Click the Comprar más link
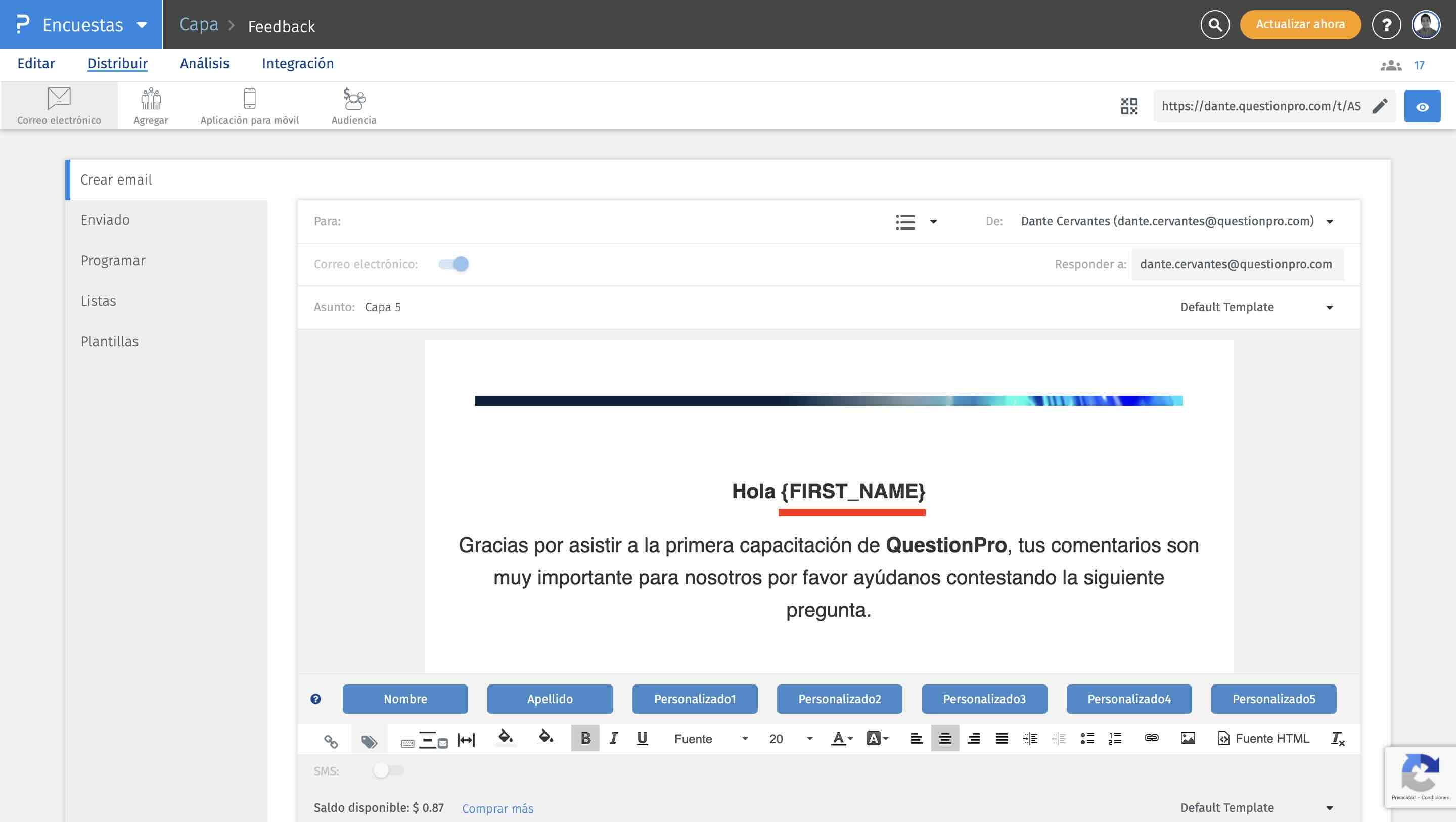Screen dimensions: 1456x822 pyautogui.click(x=497, y=808)
